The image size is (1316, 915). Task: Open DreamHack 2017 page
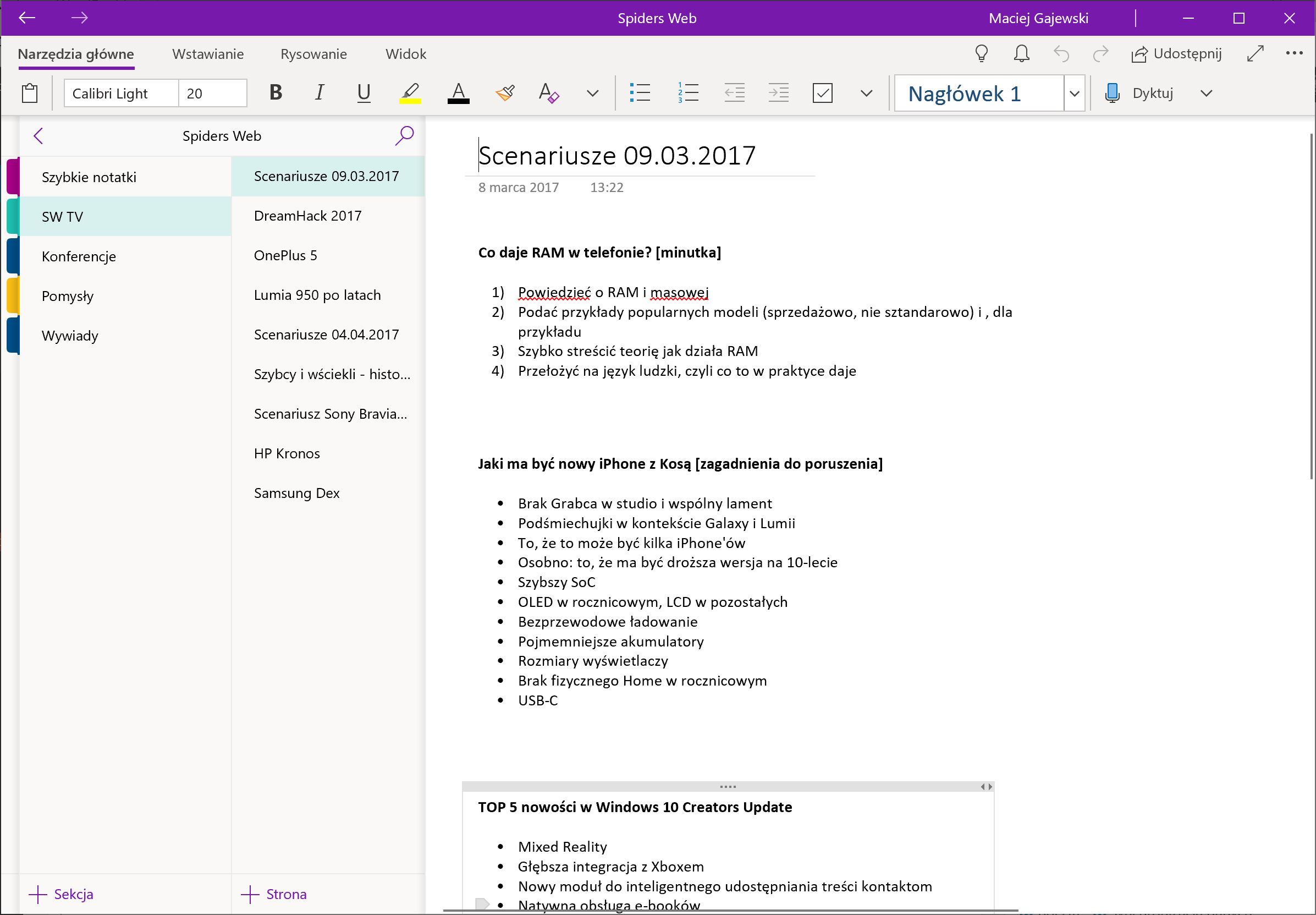tap(328, 216)
